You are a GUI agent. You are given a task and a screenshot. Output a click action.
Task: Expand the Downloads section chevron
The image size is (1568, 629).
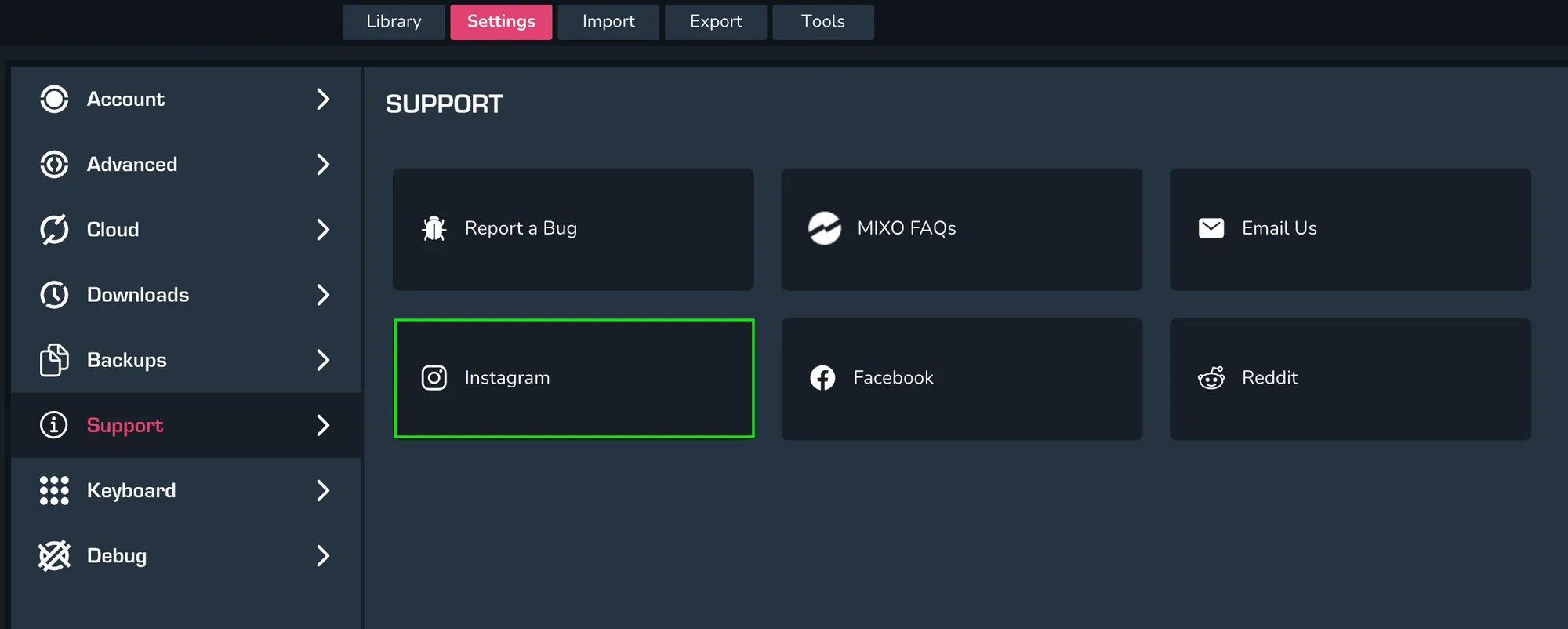[x=322, y=295]
